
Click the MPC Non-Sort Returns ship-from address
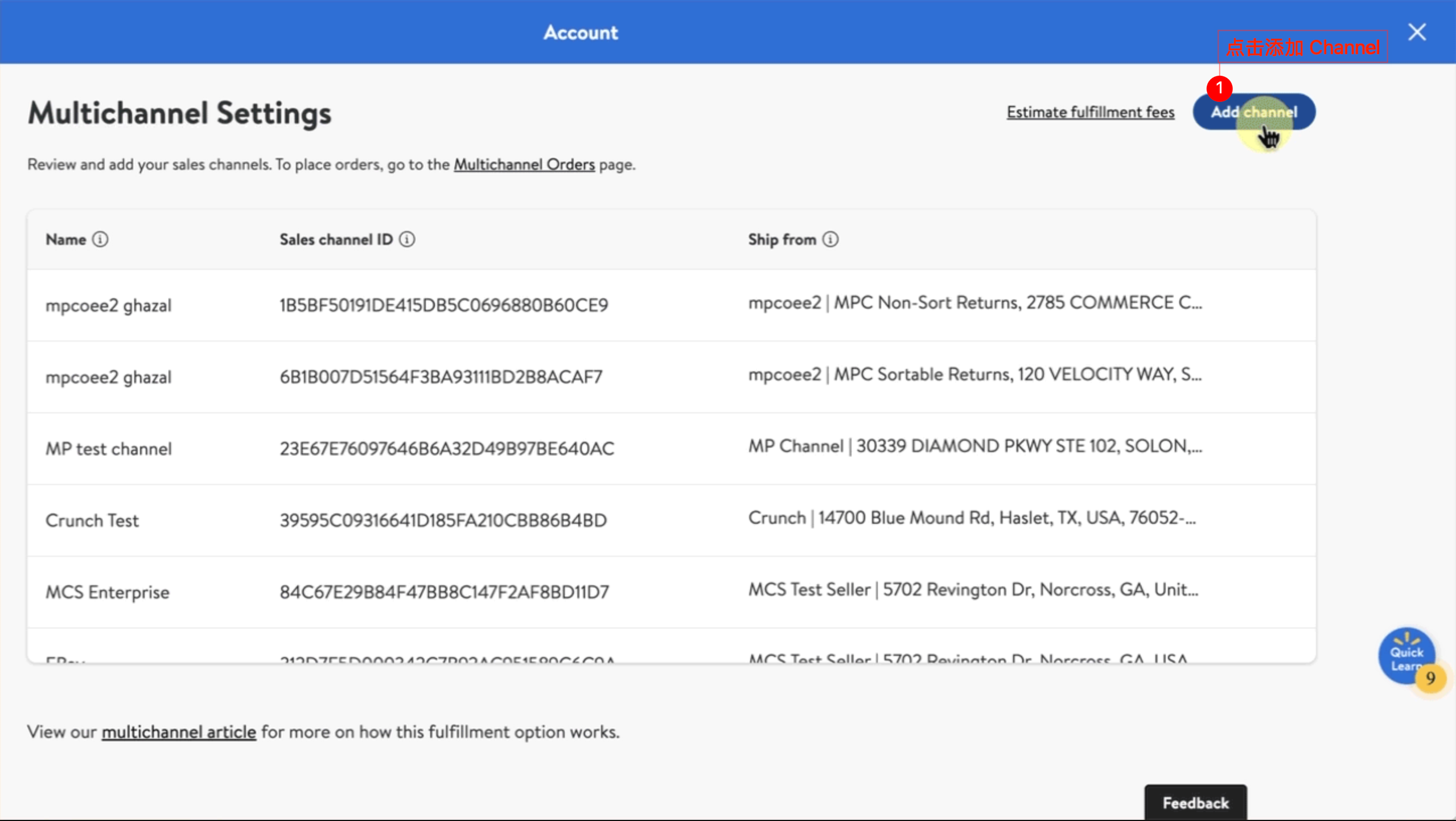(975, 303)
